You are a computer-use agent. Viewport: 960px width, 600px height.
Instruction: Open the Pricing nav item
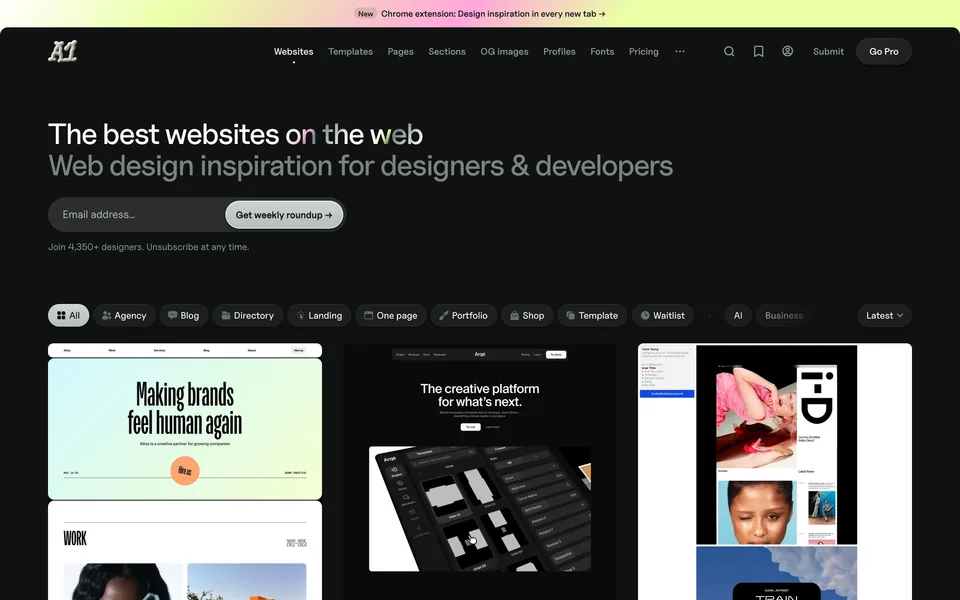click(643, 51)
